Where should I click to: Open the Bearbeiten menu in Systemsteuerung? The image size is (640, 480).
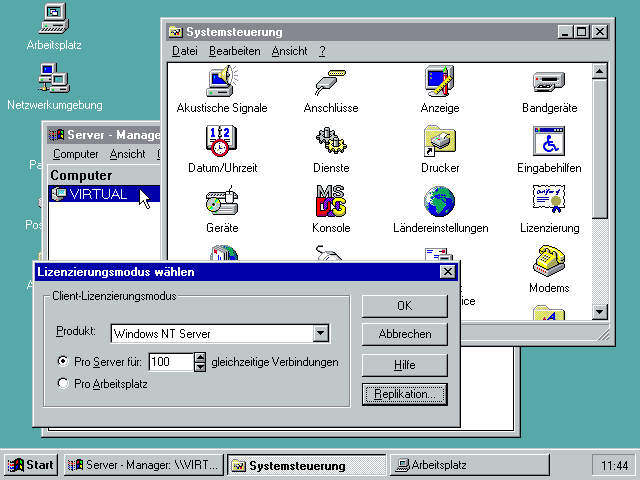click(x=235, y=51)
